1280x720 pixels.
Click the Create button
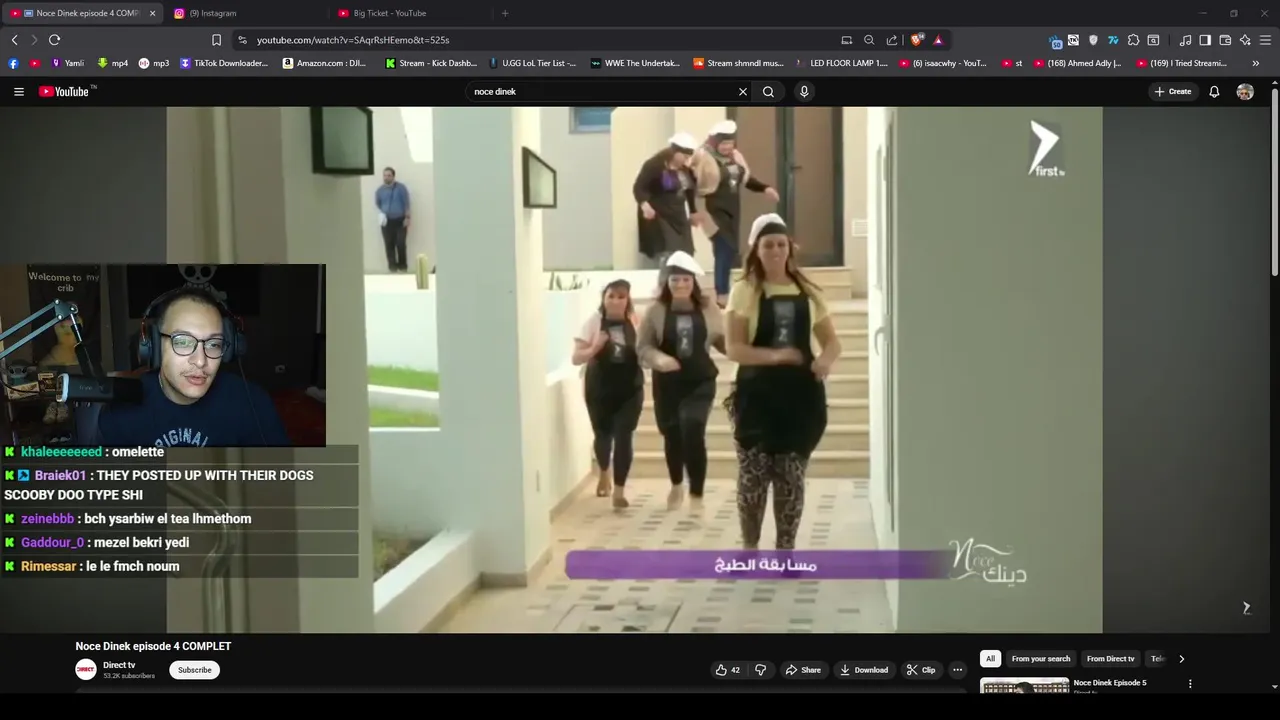pyautogui.click(x=1173, y=91)
